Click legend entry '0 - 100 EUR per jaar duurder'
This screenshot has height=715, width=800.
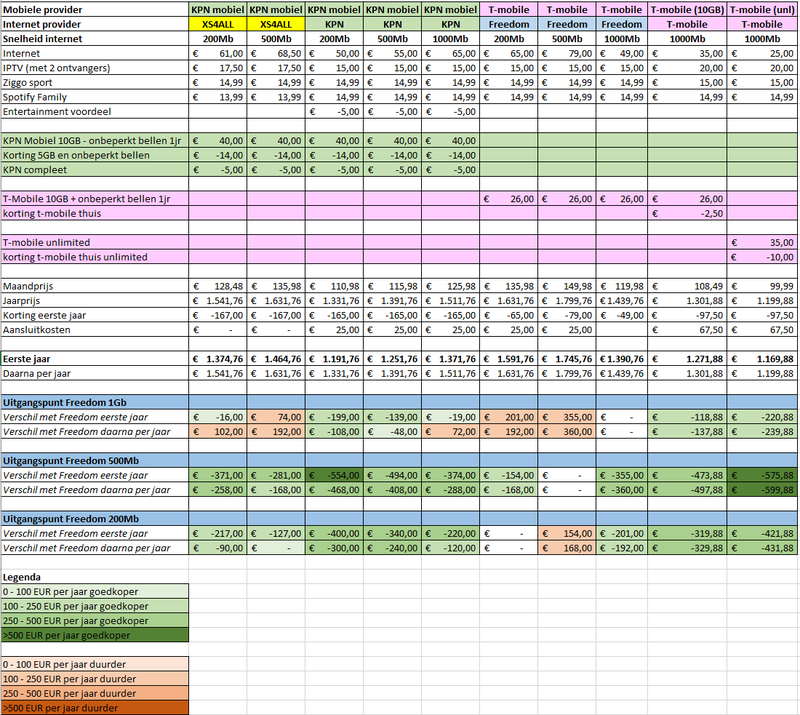pos(95,664)
